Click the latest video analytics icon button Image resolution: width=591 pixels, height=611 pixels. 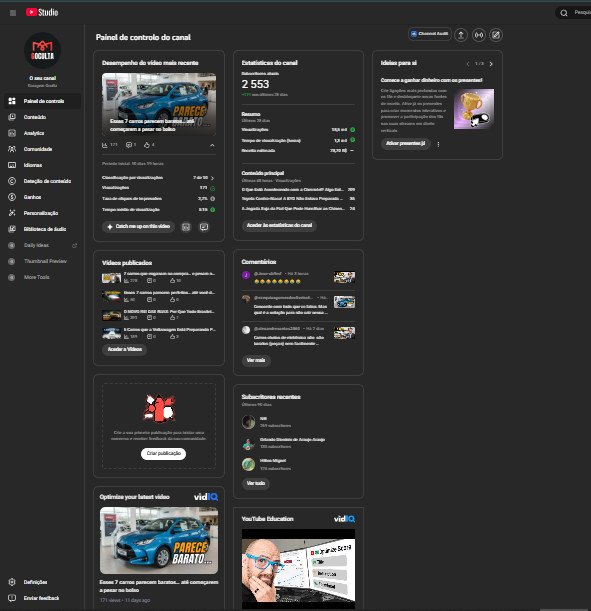186,227
